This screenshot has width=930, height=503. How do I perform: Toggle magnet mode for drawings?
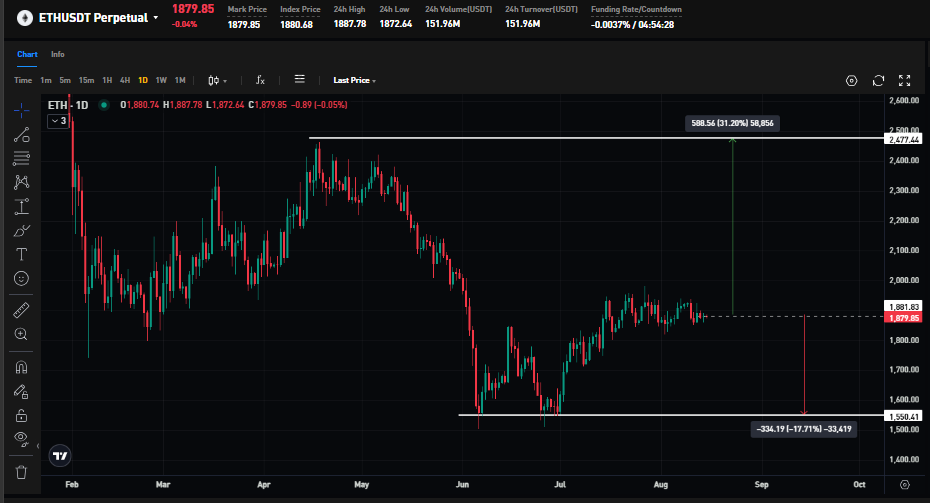click(21, 367)
